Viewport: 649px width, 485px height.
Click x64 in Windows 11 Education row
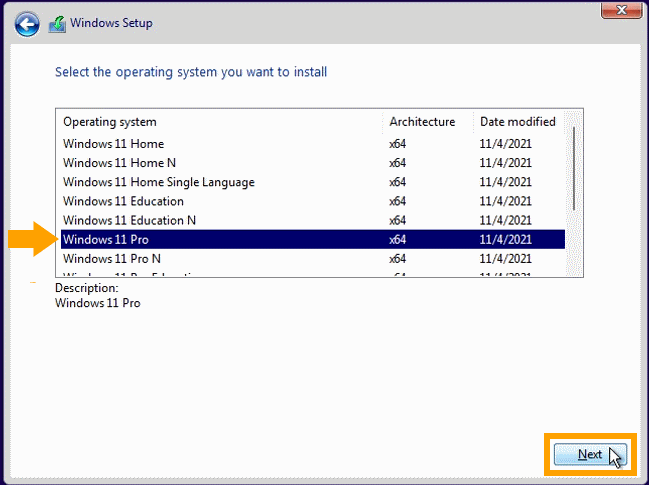coord(397,201)
